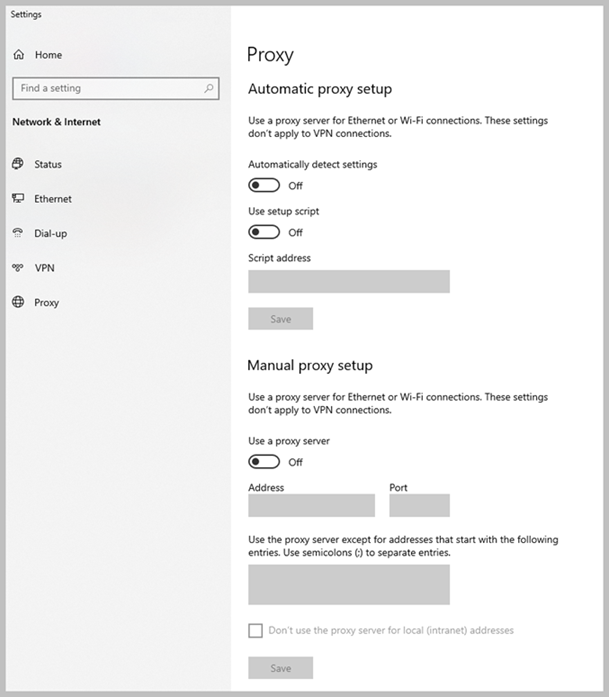The width and height of the screenshot is (609, 697).
Task: Click the search magnifier icon
Action: [209, 88]
